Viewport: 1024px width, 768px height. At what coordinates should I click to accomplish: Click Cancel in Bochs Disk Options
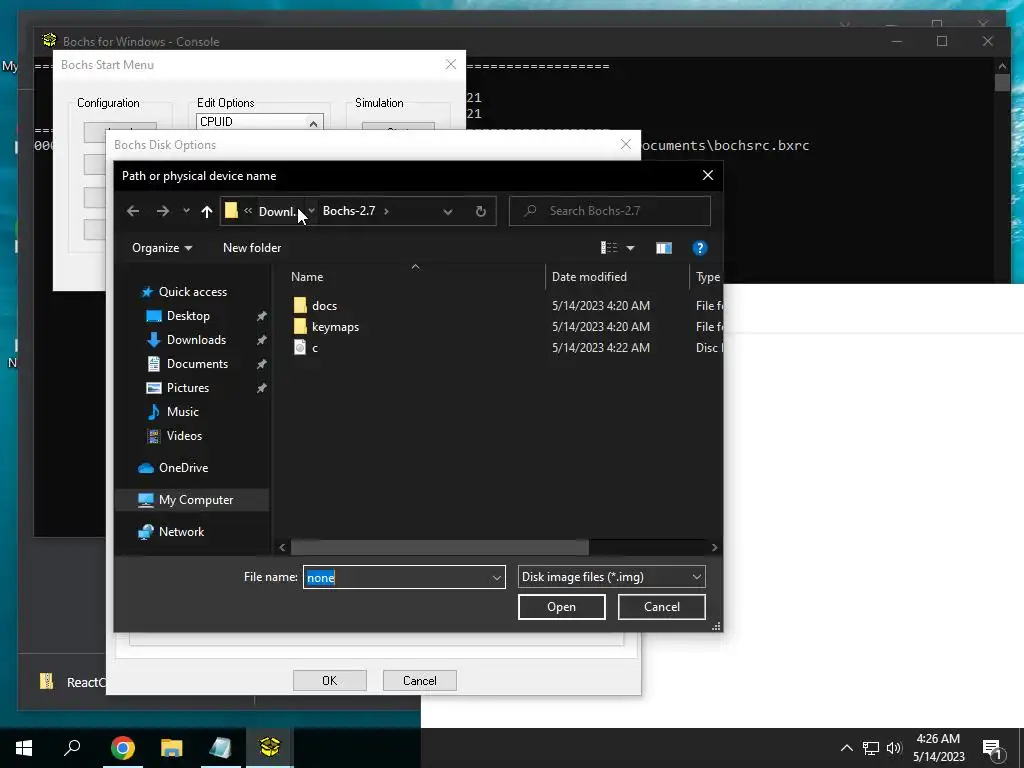coord(419,680)
